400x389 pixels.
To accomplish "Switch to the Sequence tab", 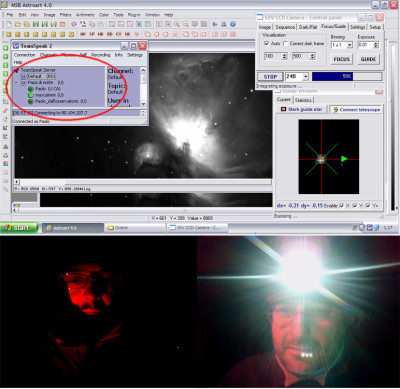I will (285, 27).
